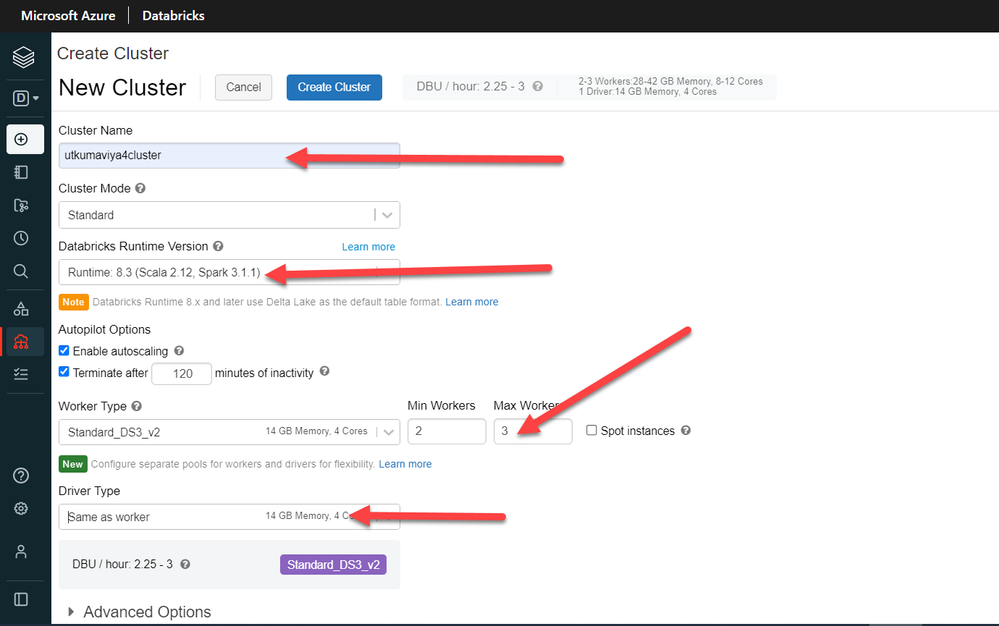Open the Repos icon in sidebar
Image resolution: width=999 pixels, height=626 pixels.
21,205
